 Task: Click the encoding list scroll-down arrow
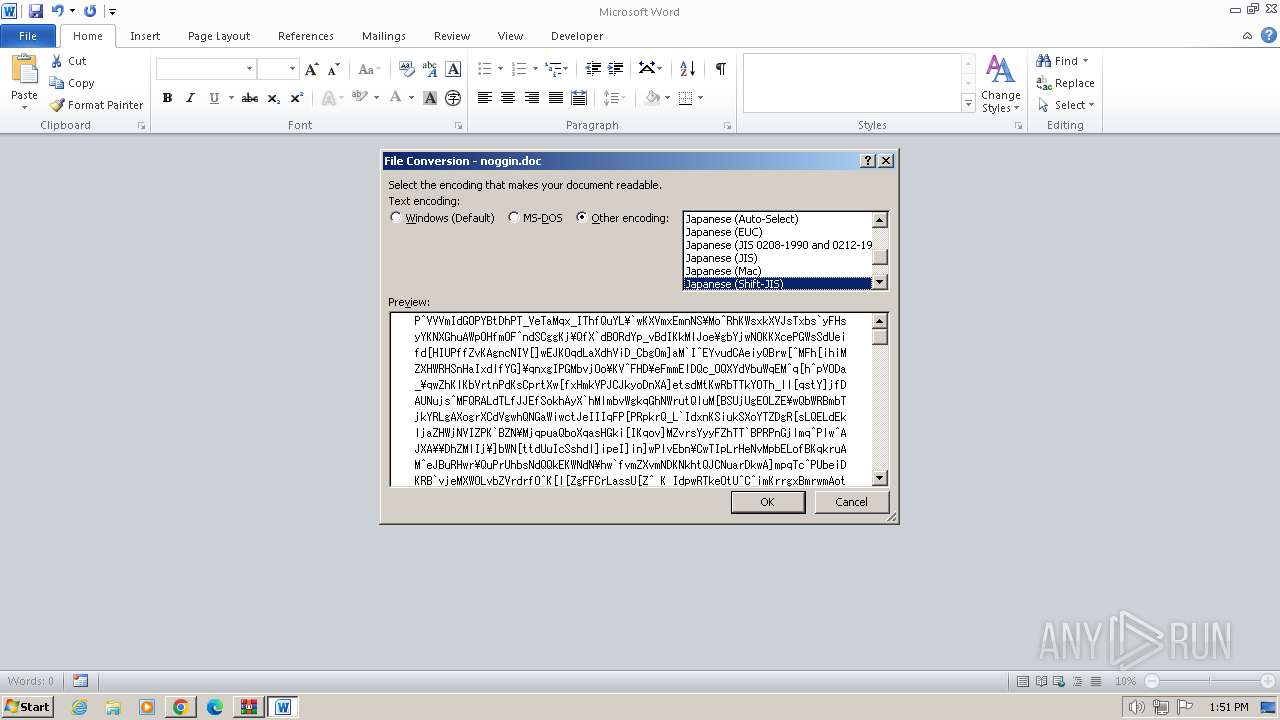click(880, 283)
